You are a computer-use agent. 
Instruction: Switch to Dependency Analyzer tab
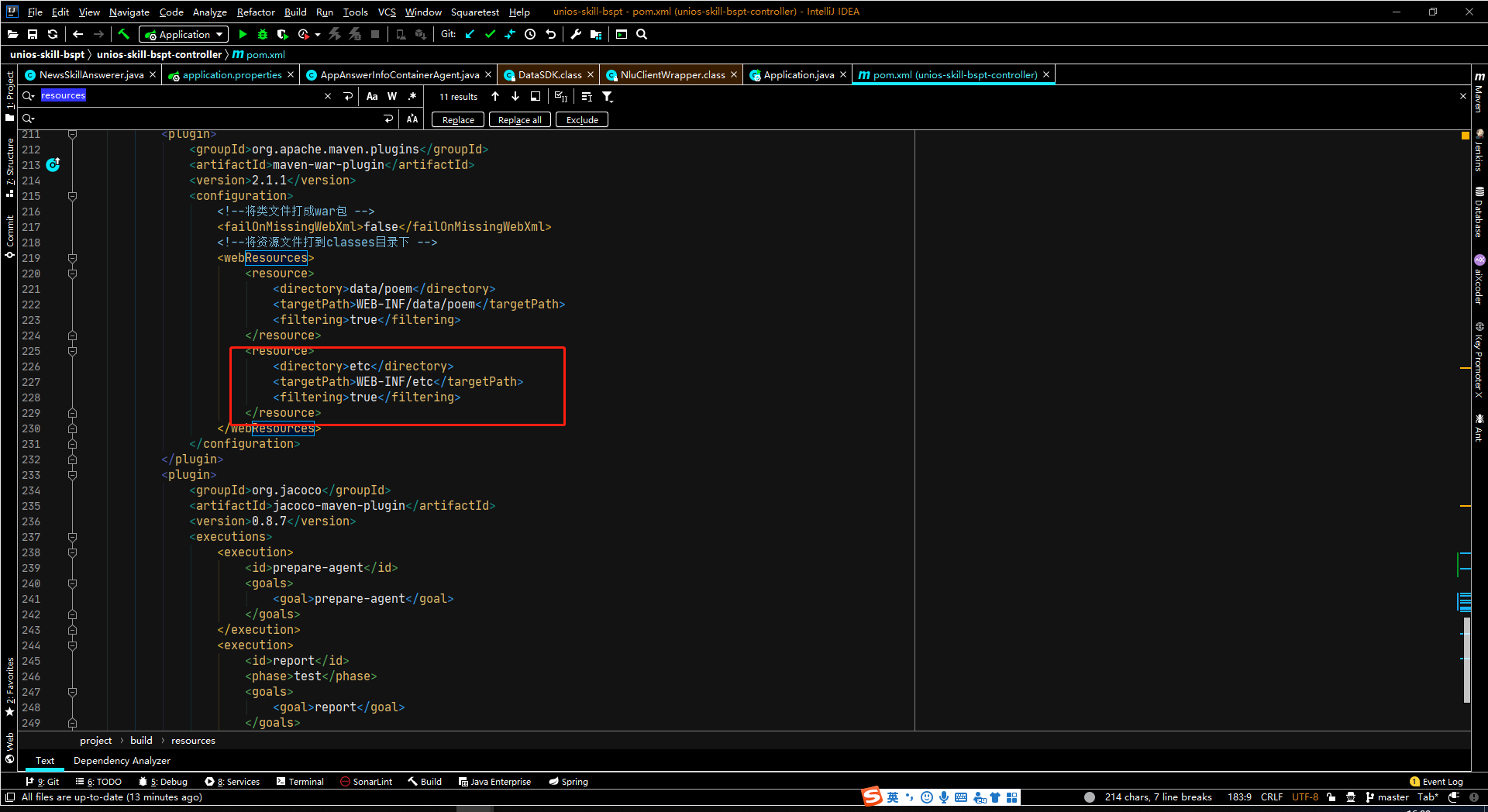122,760
